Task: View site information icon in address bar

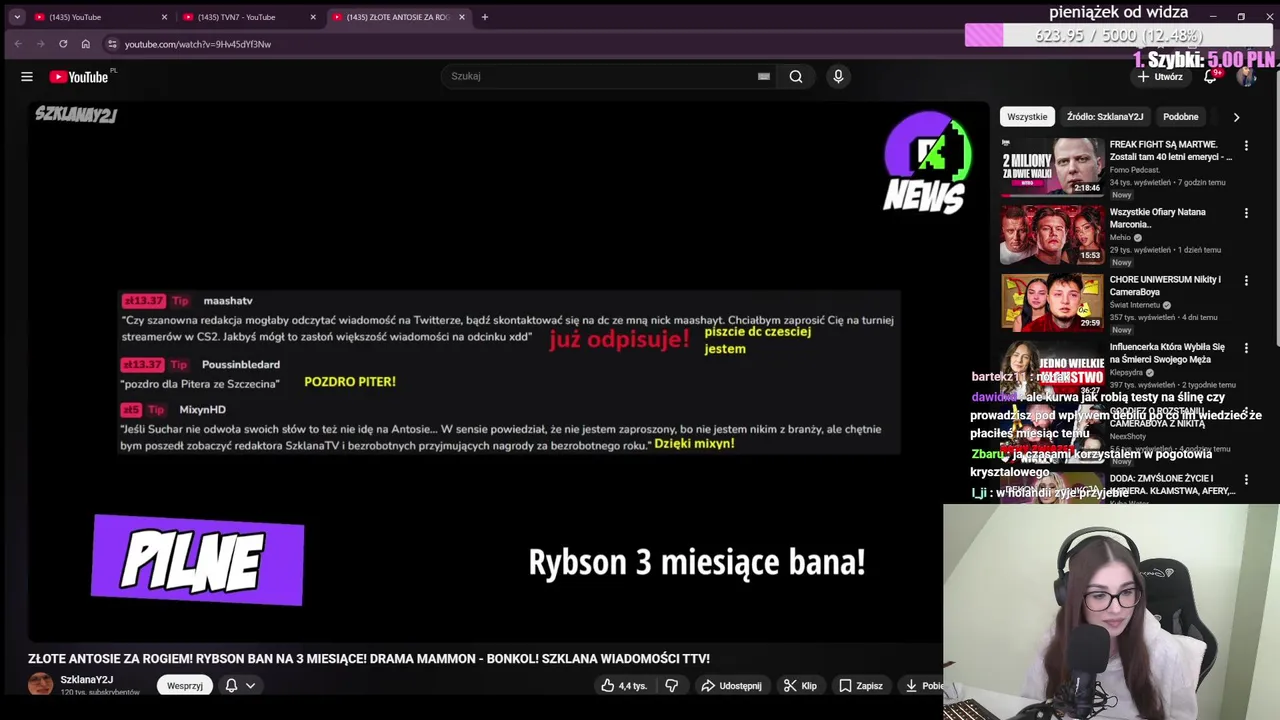Action: [x=112, y=44]
